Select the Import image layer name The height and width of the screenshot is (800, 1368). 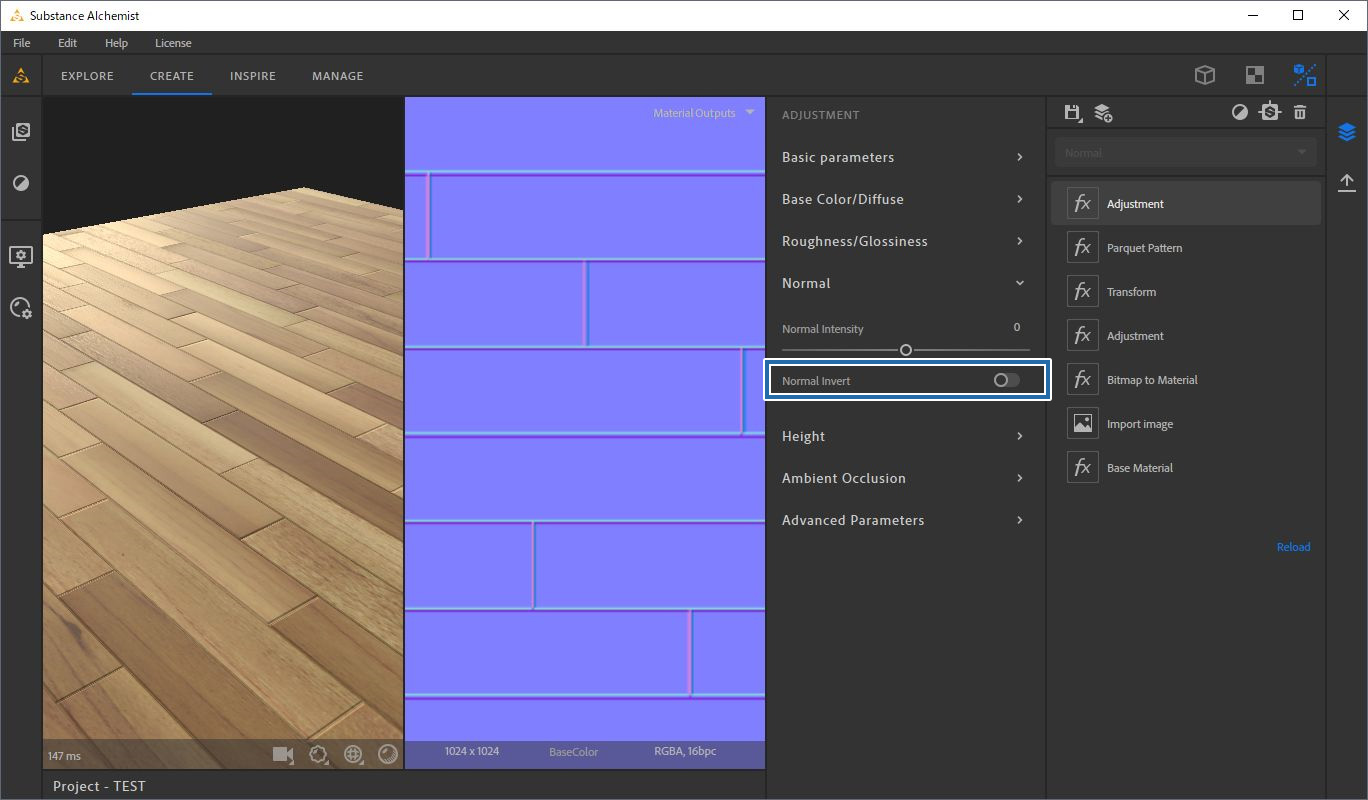coord(1140,424)
